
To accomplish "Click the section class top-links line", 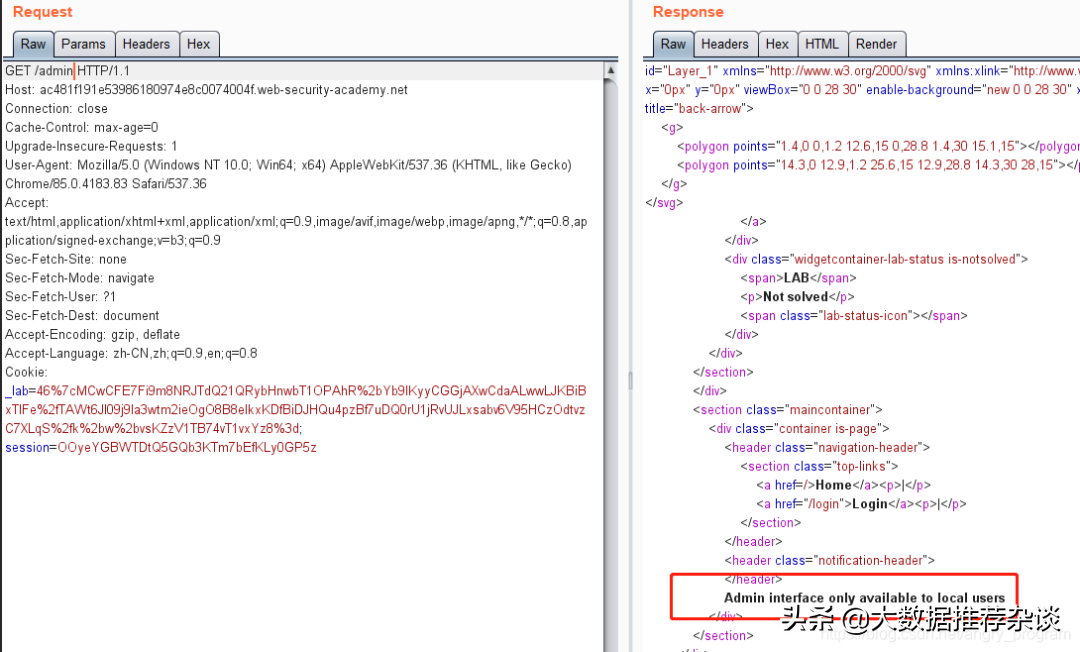I will click(x=819, y=466).
